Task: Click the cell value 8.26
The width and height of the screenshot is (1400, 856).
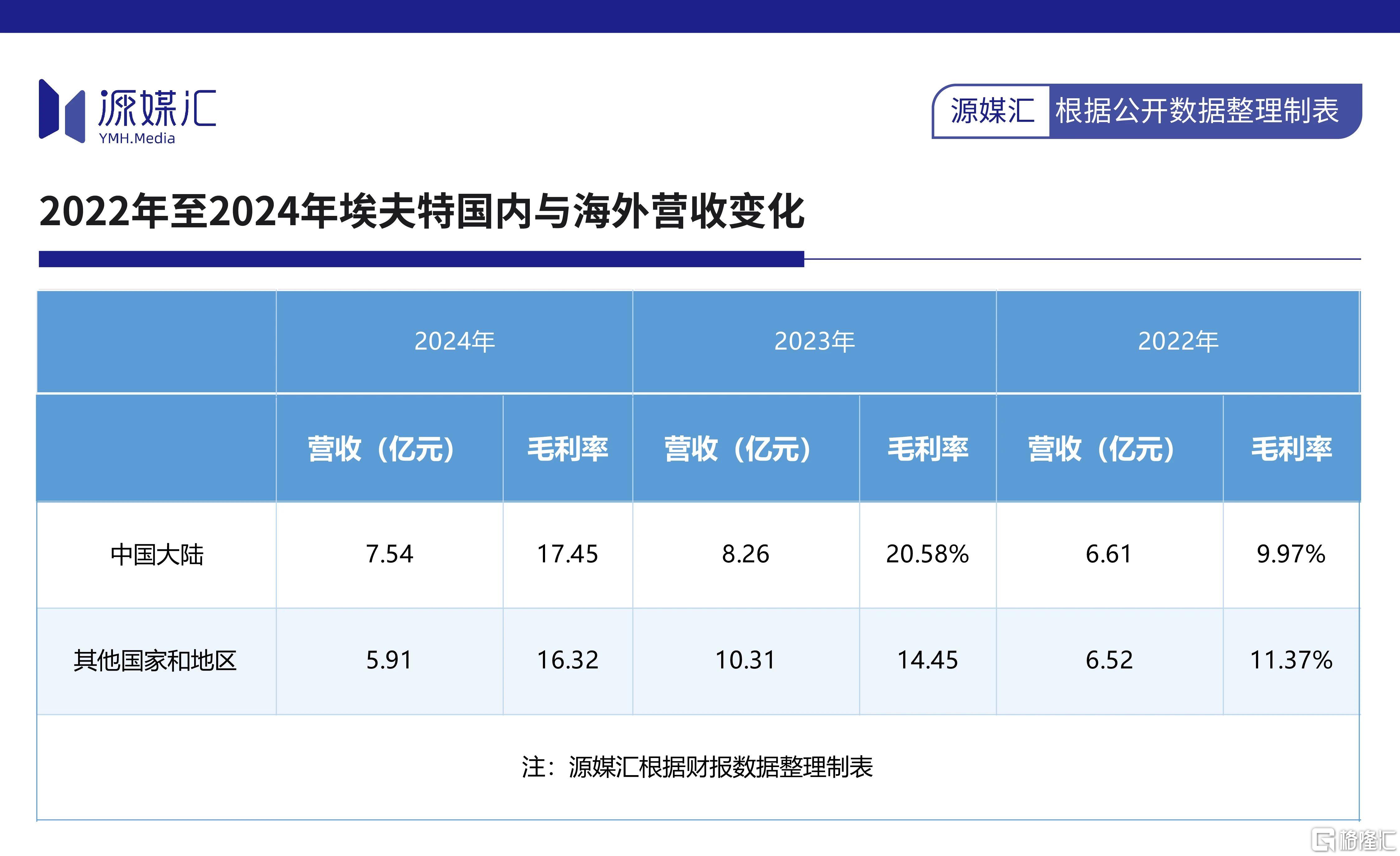Action: pos(745,554)
